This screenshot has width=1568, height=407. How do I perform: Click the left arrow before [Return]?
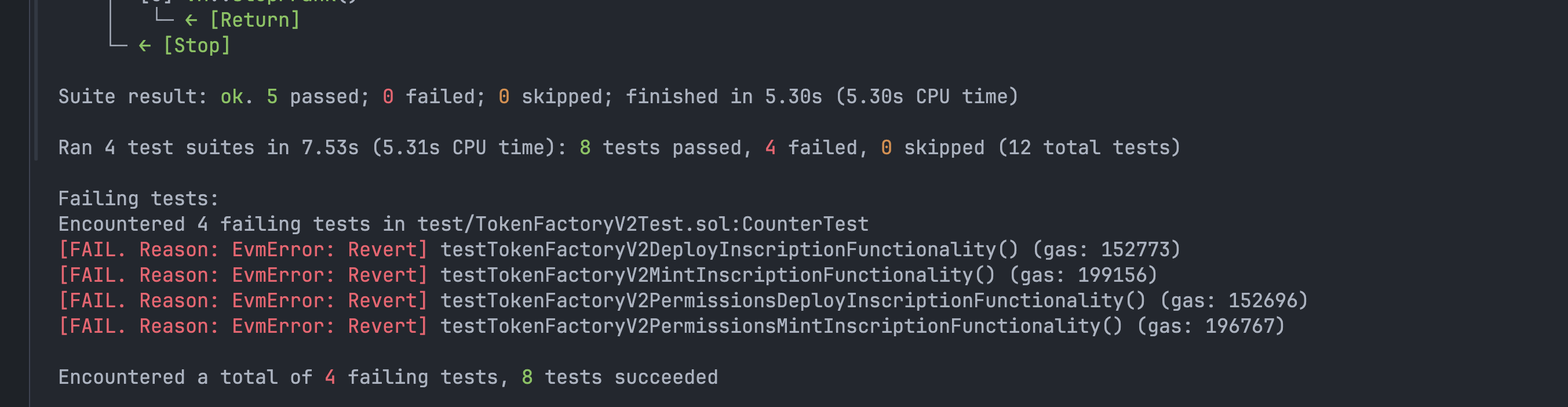click(x=191, y=21)
